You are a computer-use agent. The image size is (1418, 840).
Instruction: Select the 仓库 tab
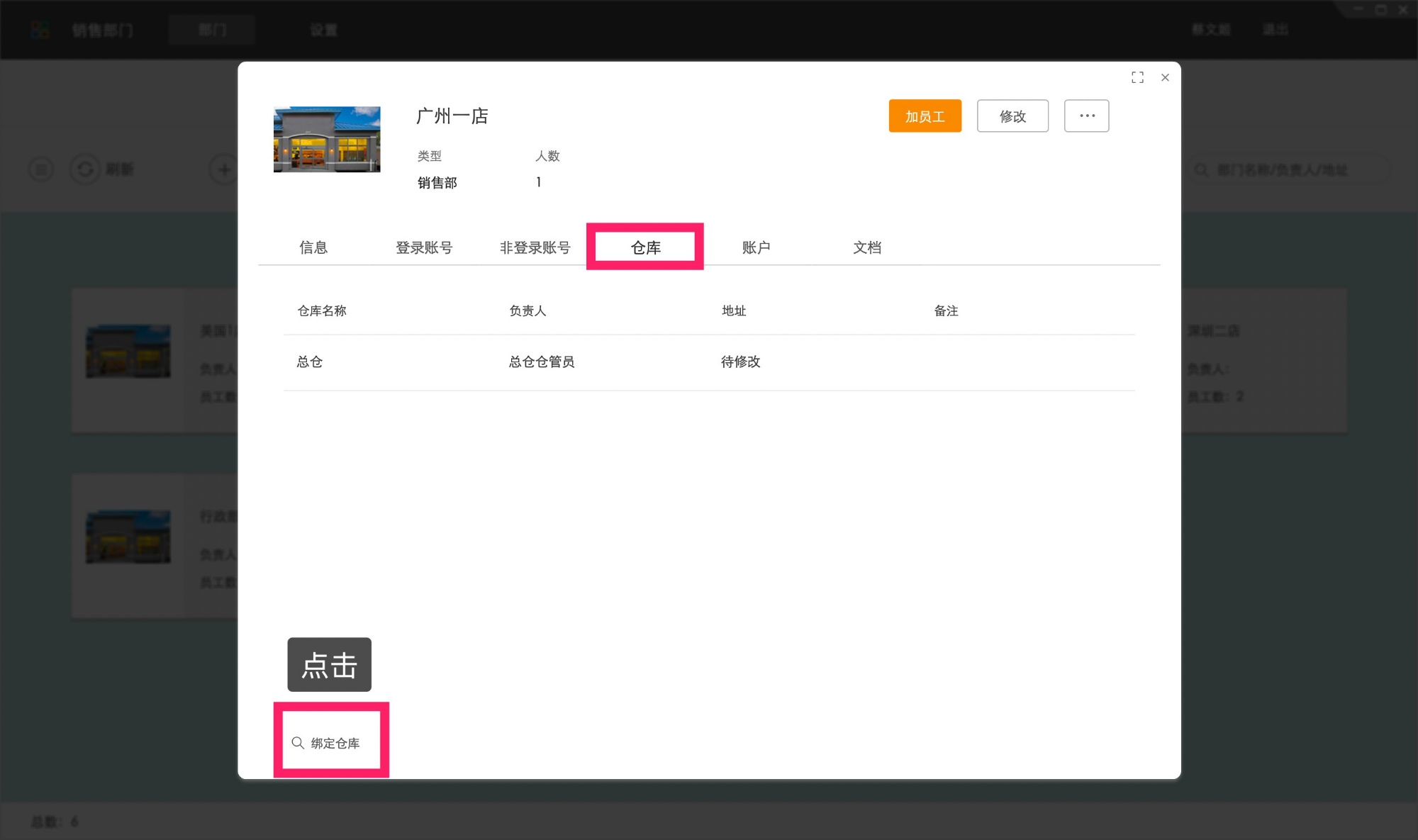(x=645, y=247)
